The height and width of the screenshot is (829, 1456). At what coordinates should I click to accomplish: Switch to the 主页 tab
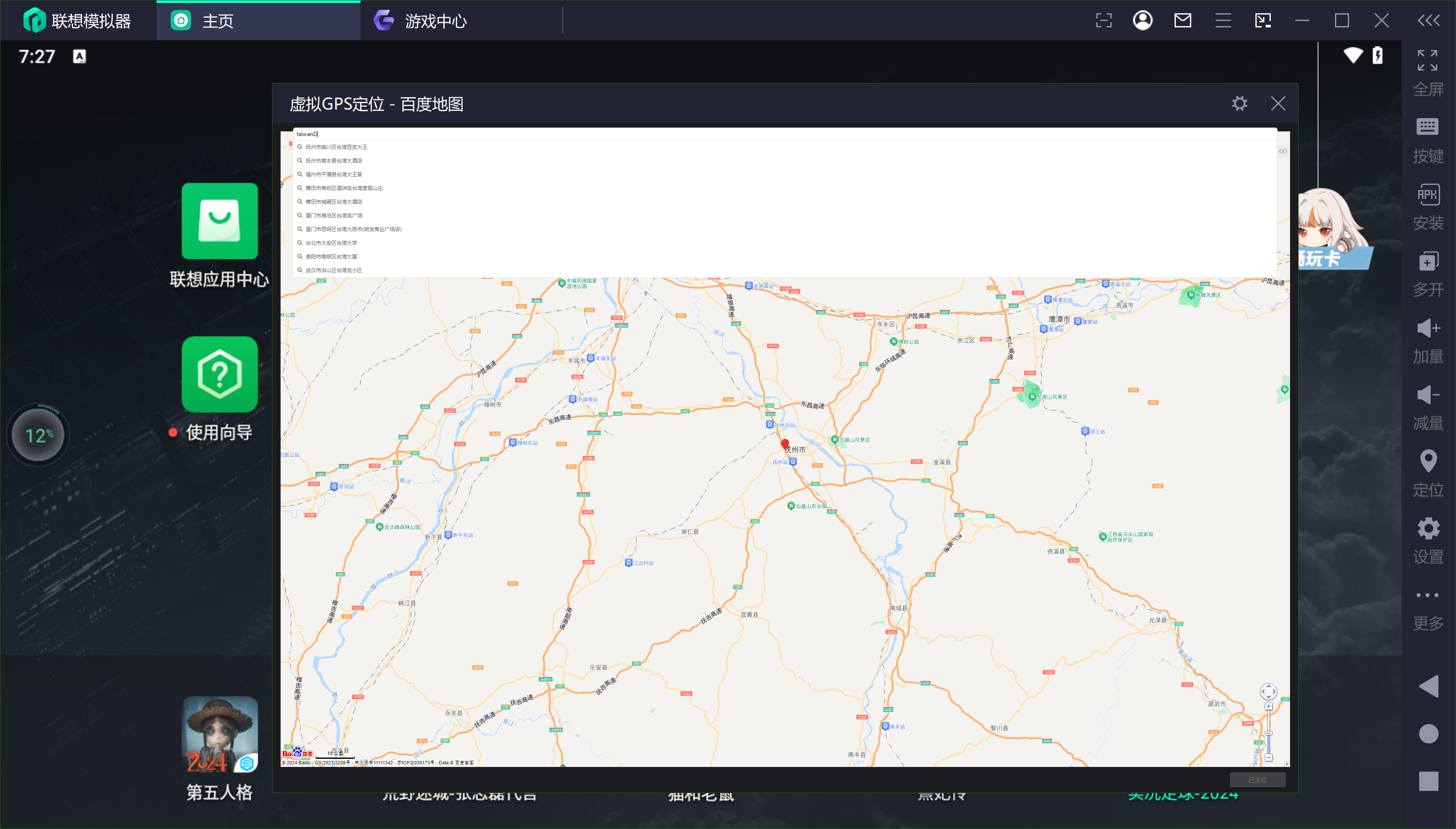[258, 21]
